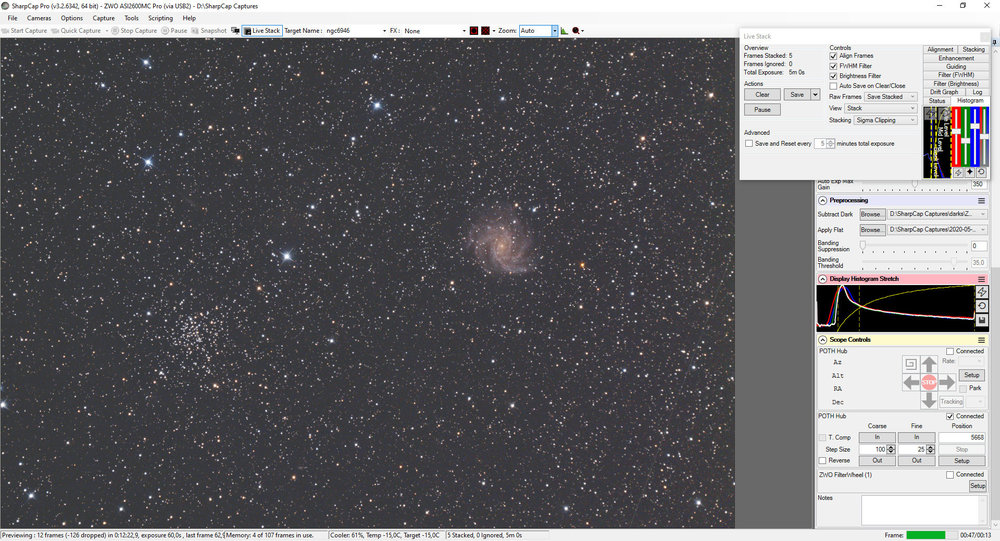Check the Connected box for the mount POTH Hub
Viewport: 1000px width, 541px height.
950,351
